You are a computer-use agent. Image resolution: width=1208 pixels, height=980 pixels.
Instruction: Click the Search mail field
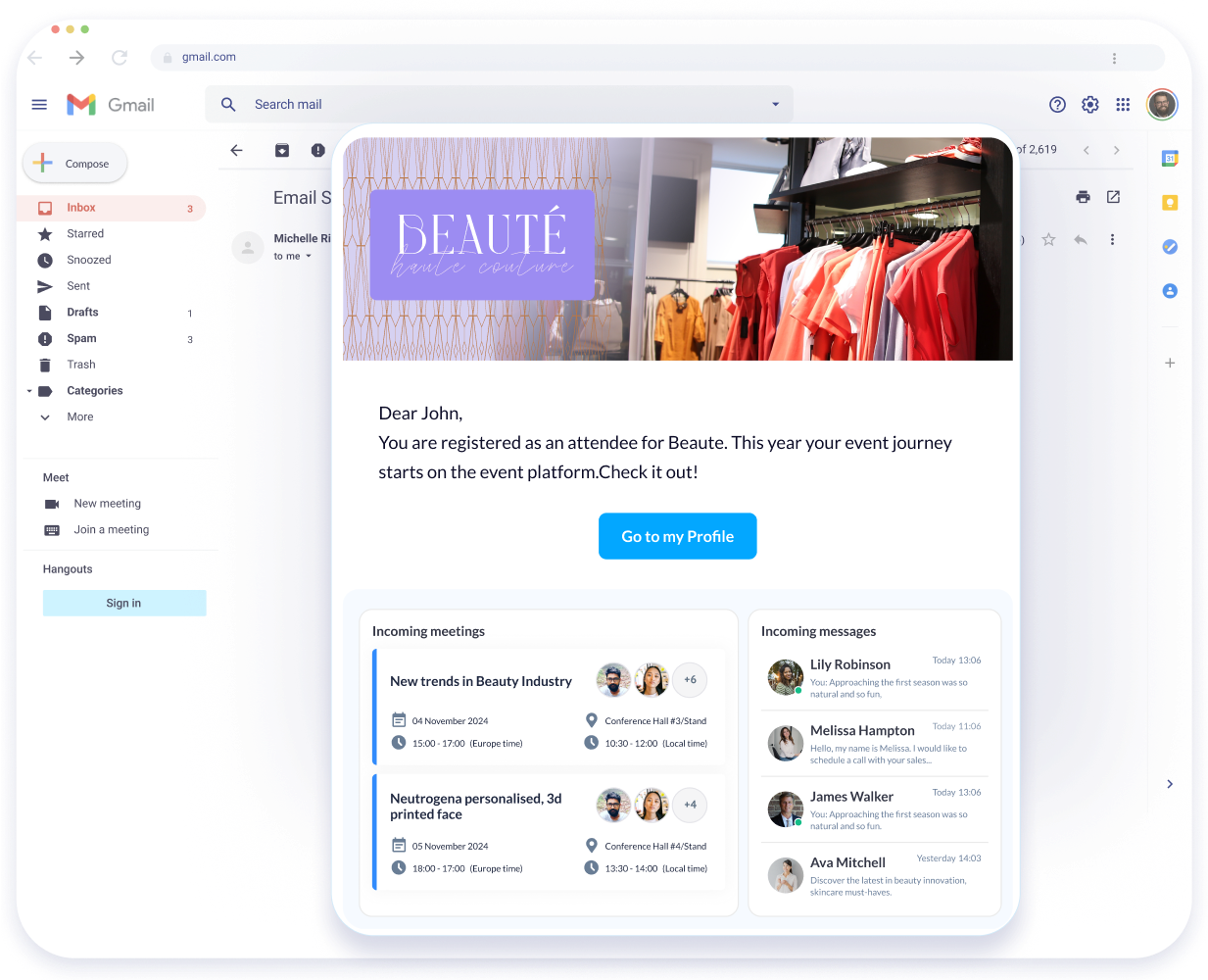tap(490, 105)
